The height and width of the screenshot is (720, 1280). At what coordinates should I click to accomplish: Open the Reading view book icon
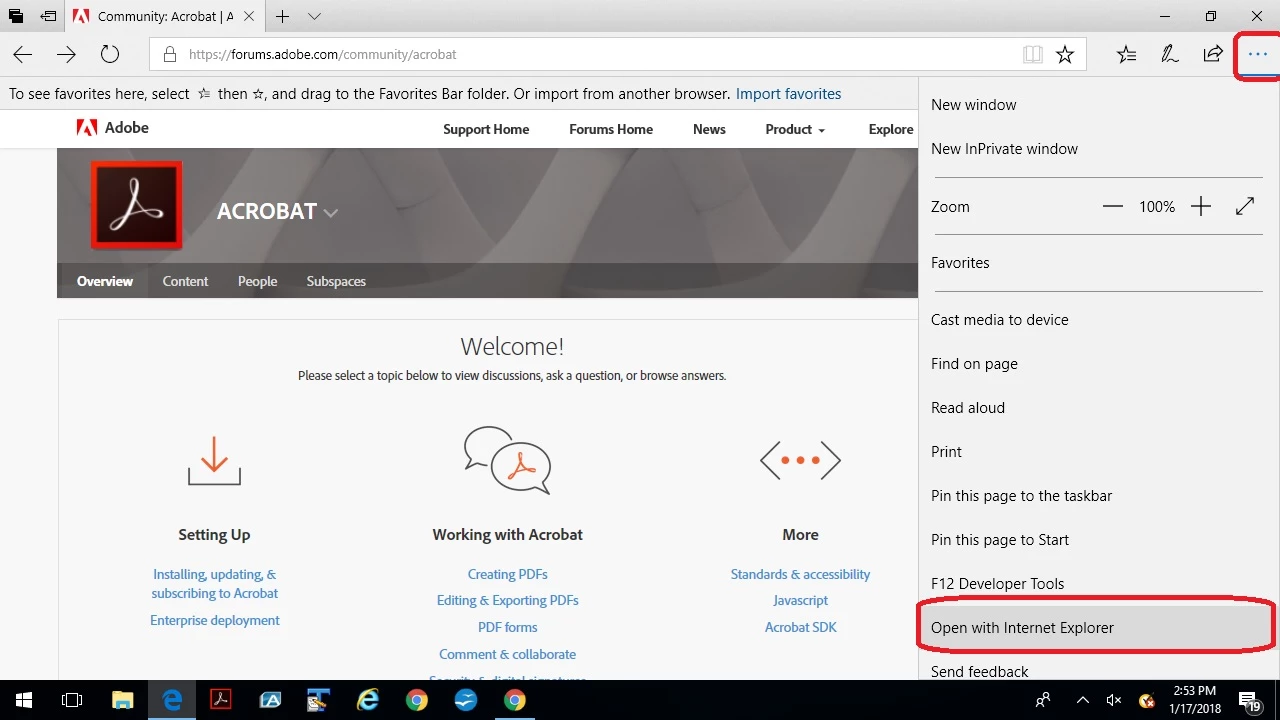click(x=1033, y=55)
